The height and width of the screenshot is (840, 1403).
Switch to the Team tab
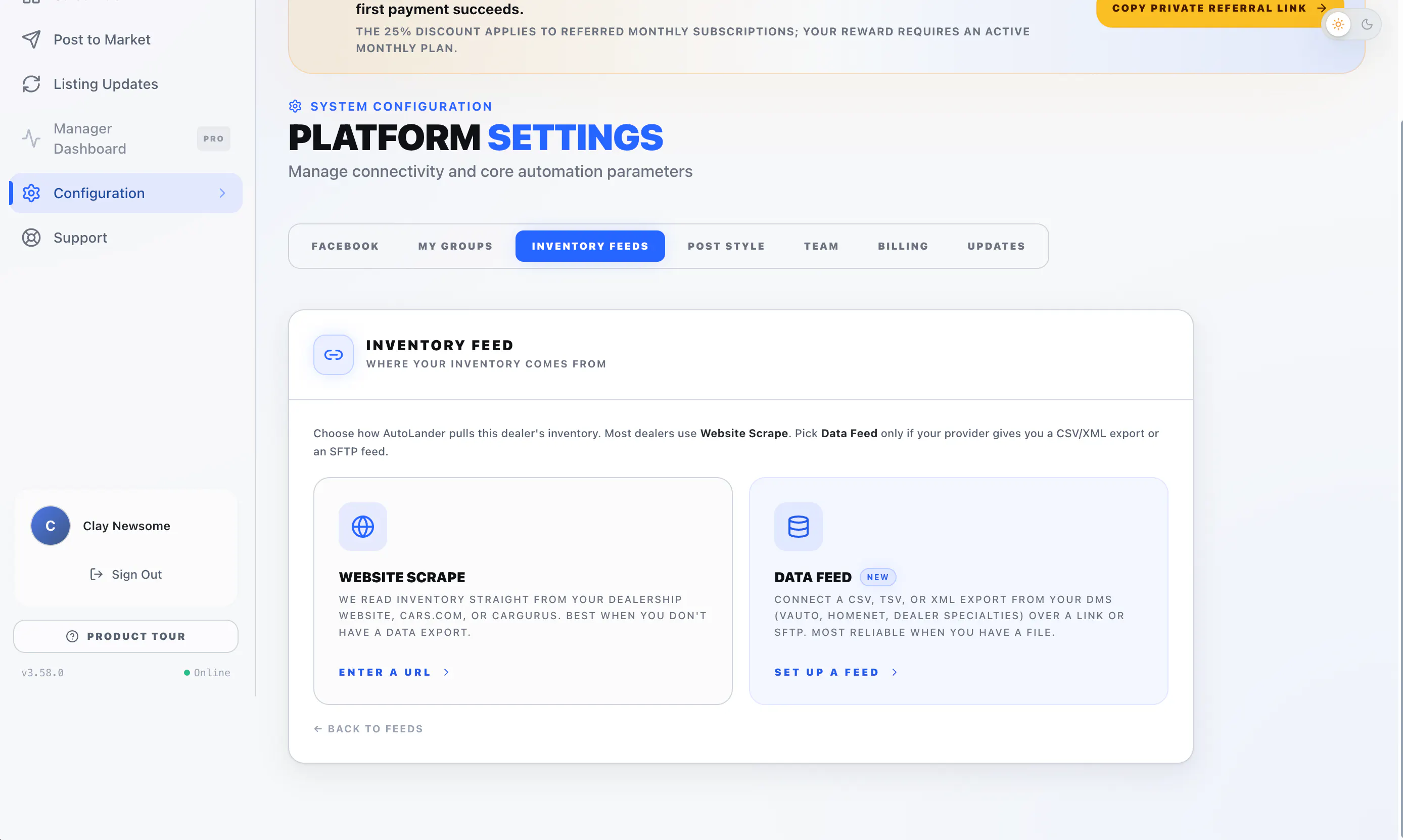821,246
